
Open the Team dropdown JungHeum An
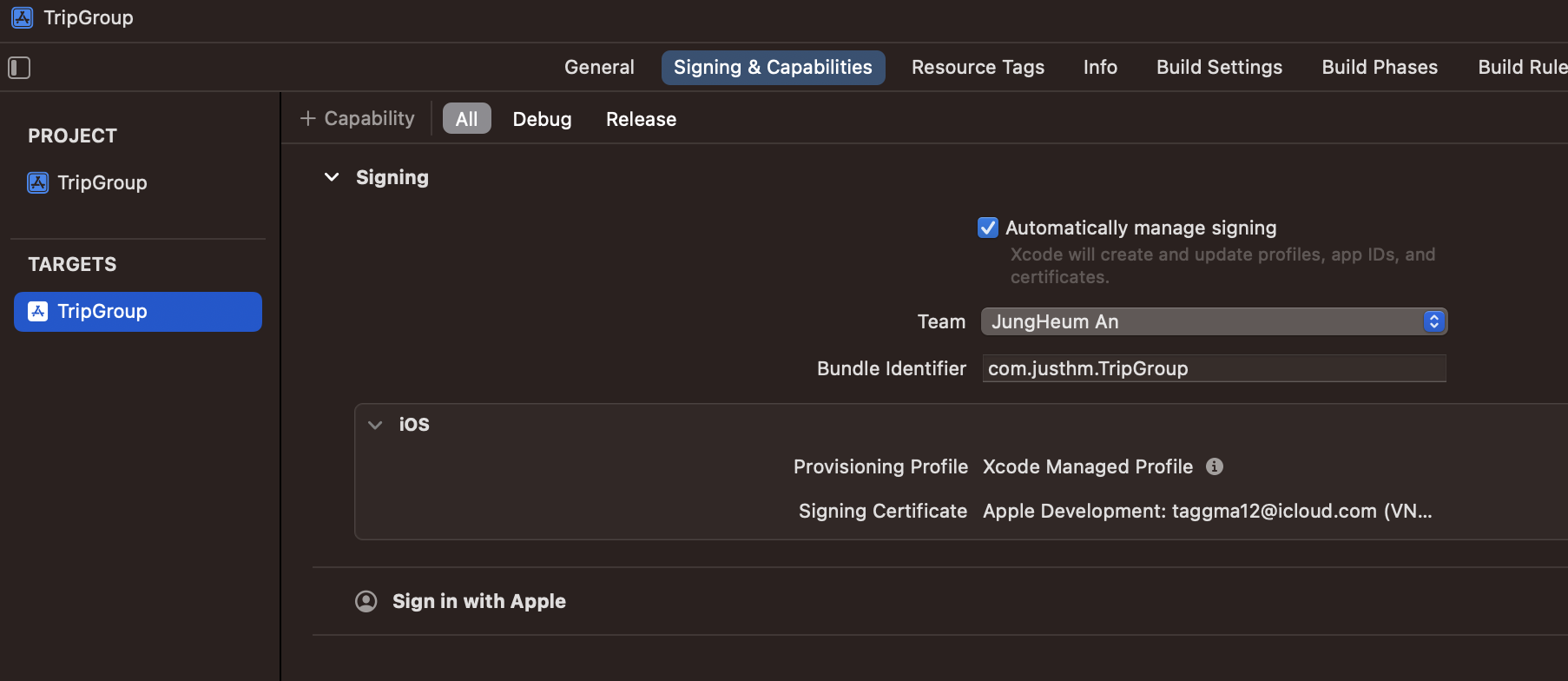[1214, 321]
